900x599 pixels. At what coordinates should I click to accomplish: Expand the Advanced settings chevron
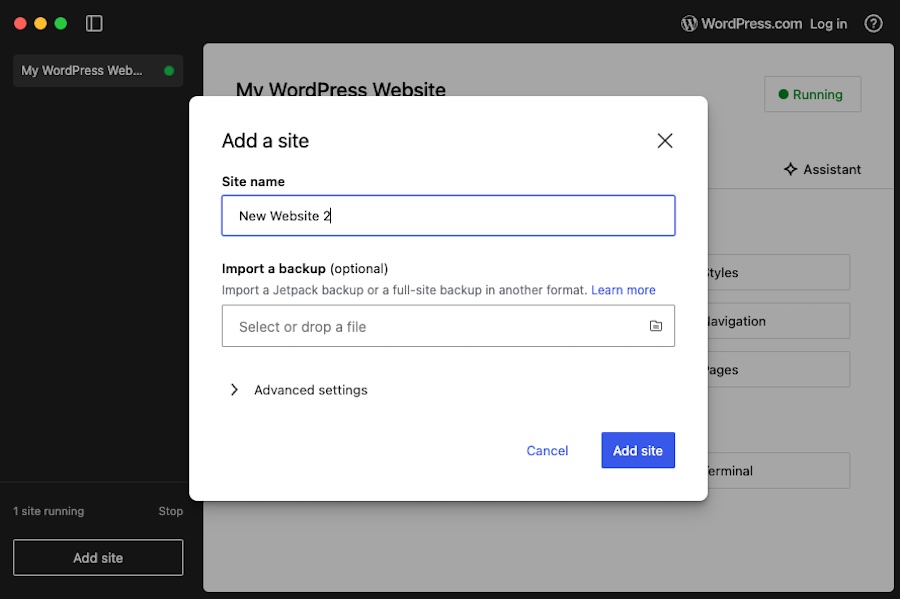pos(234,390)
